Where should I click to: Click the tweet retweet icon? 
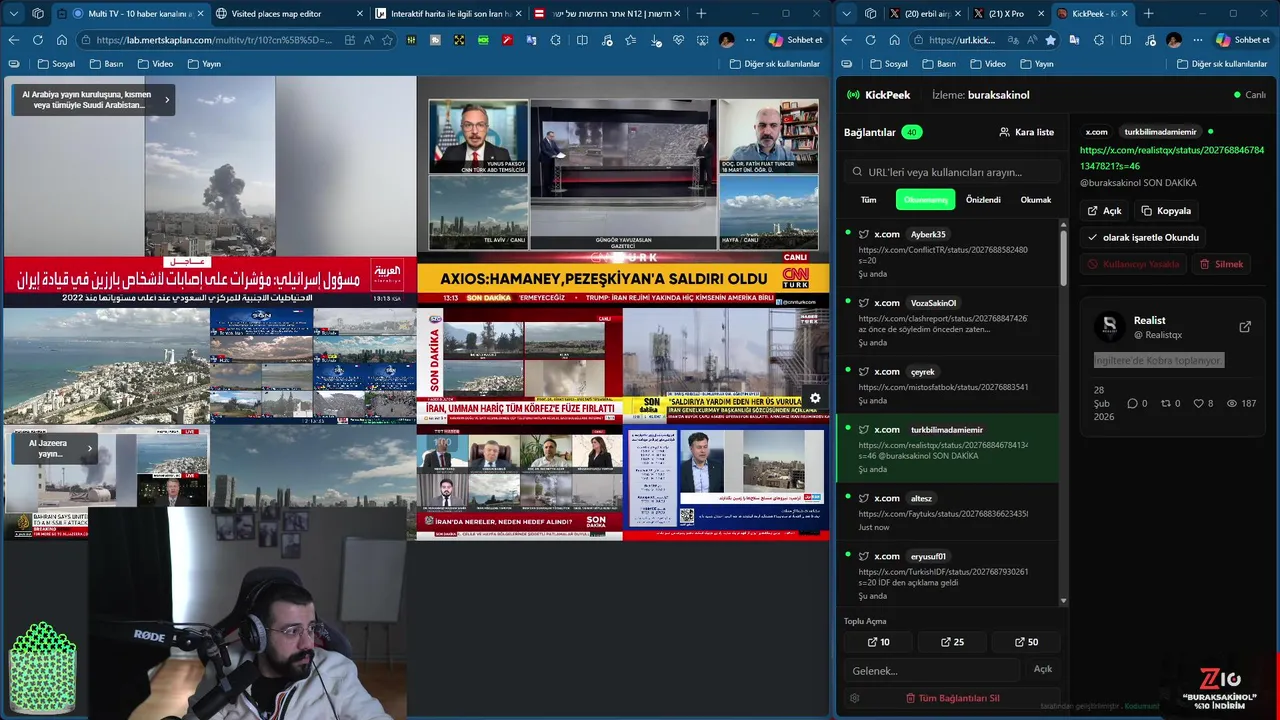point(1165,403)
